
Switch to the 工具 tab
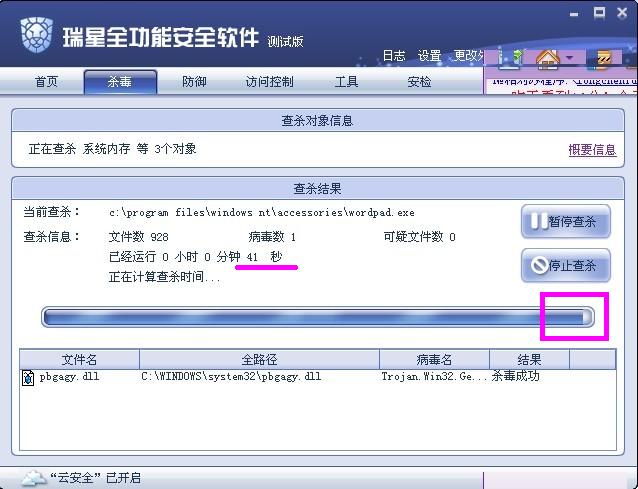[x=346, y=82]
